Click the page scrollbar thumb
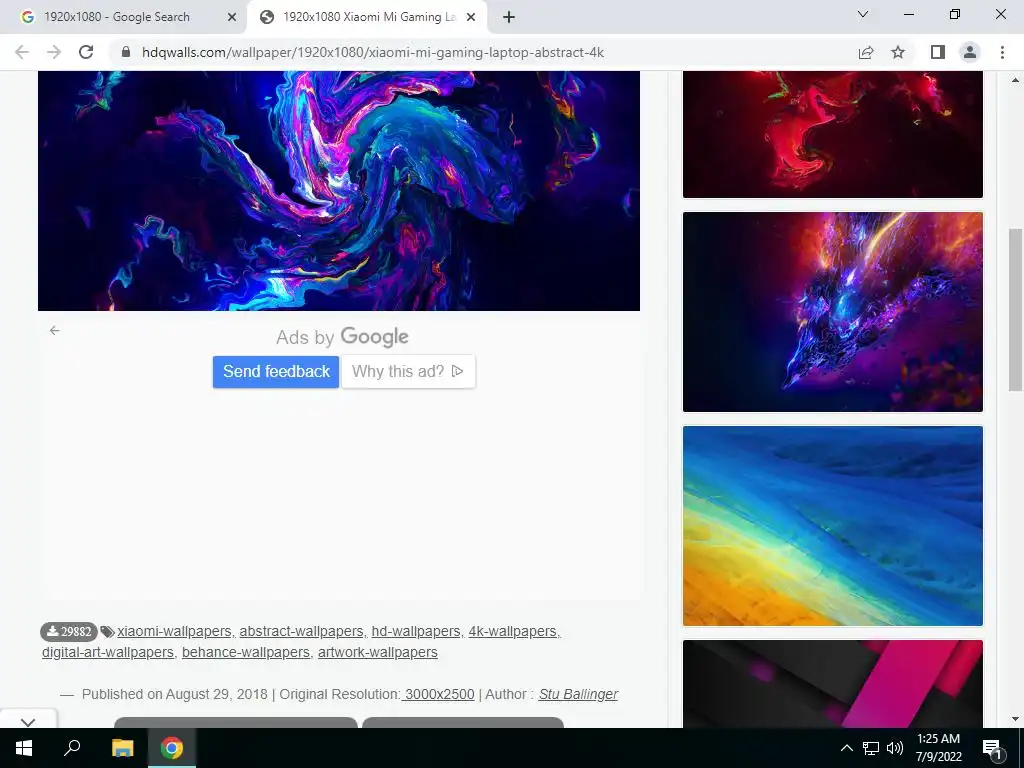This screenshot has height=768, width=1024. (x=1016, y=310)
